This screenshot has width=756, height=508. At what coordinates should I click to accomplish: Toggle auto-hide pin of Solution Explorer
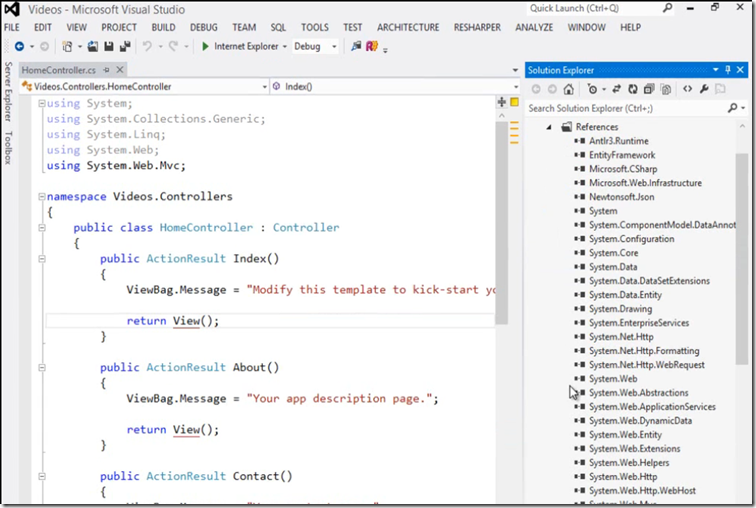point(728,70)
